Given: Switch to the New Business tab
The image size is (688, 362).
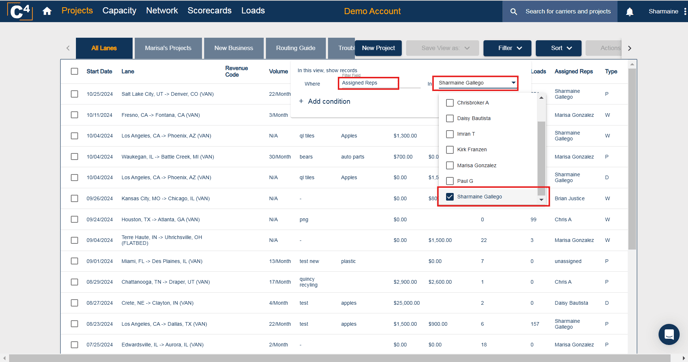Looking at the screenshot, I should tap(234, 48).
